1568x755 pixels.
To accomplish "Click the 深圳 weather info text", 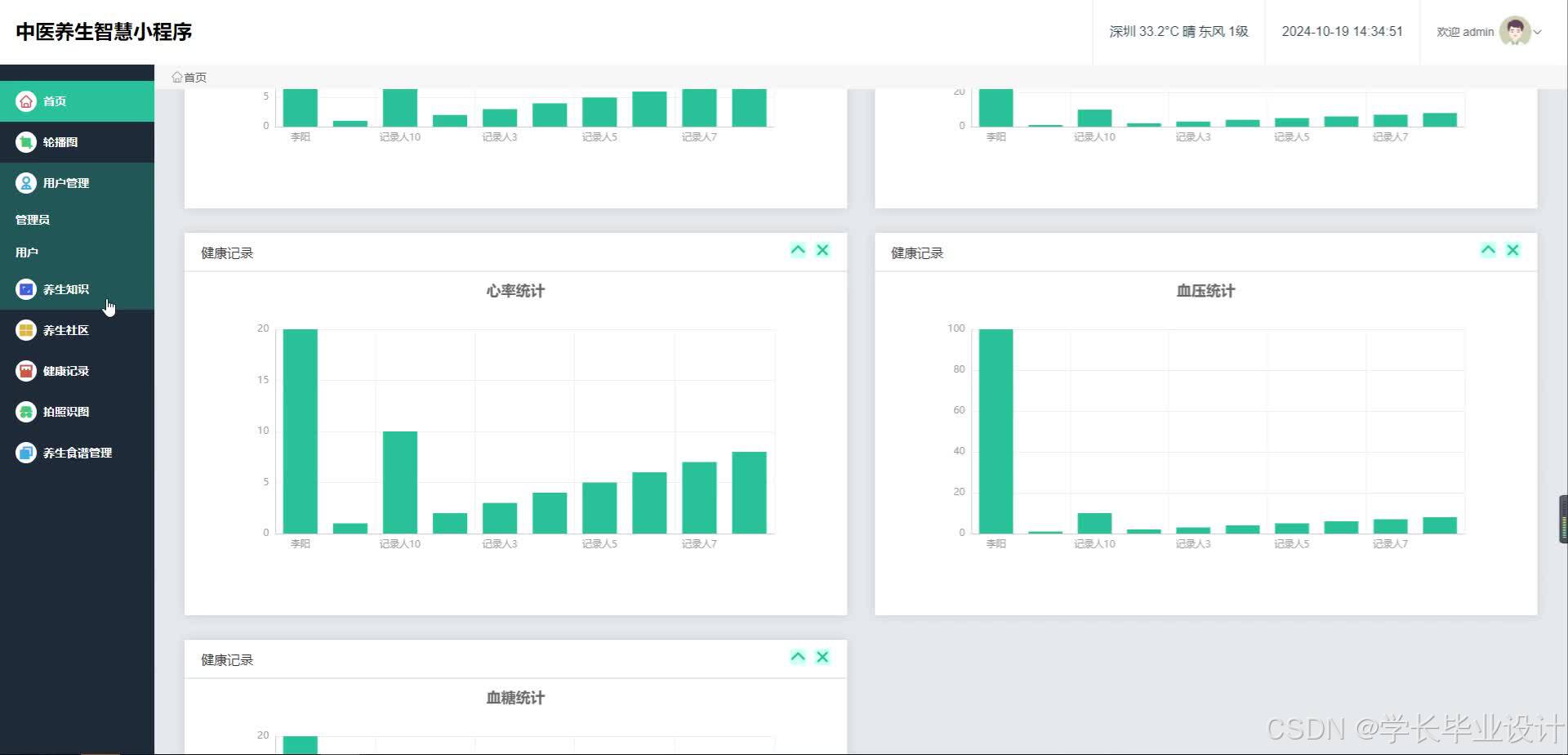I will (1178, 32).
